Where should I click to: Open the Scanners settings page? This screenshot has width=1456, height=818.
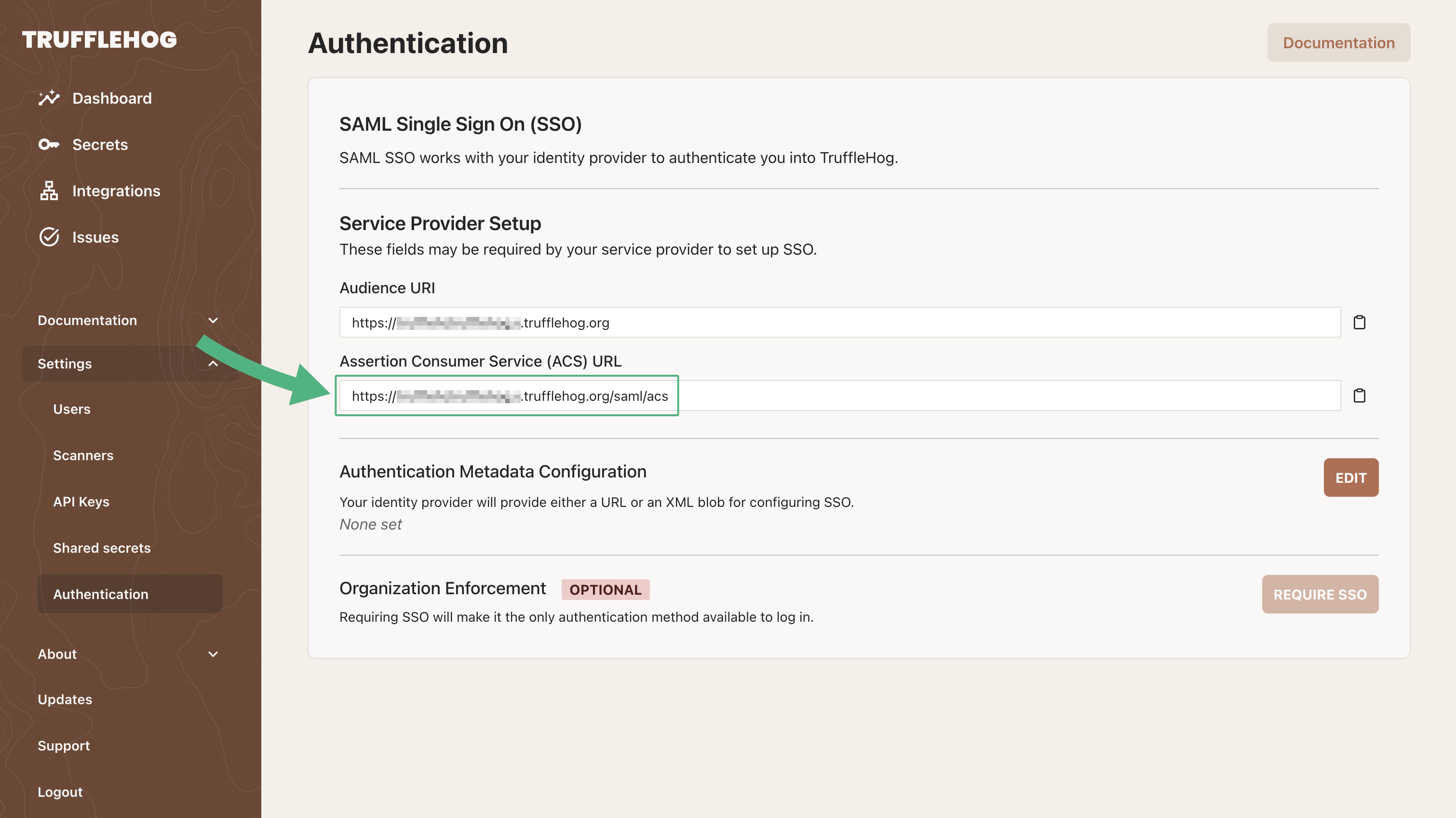tap(83, 454)
